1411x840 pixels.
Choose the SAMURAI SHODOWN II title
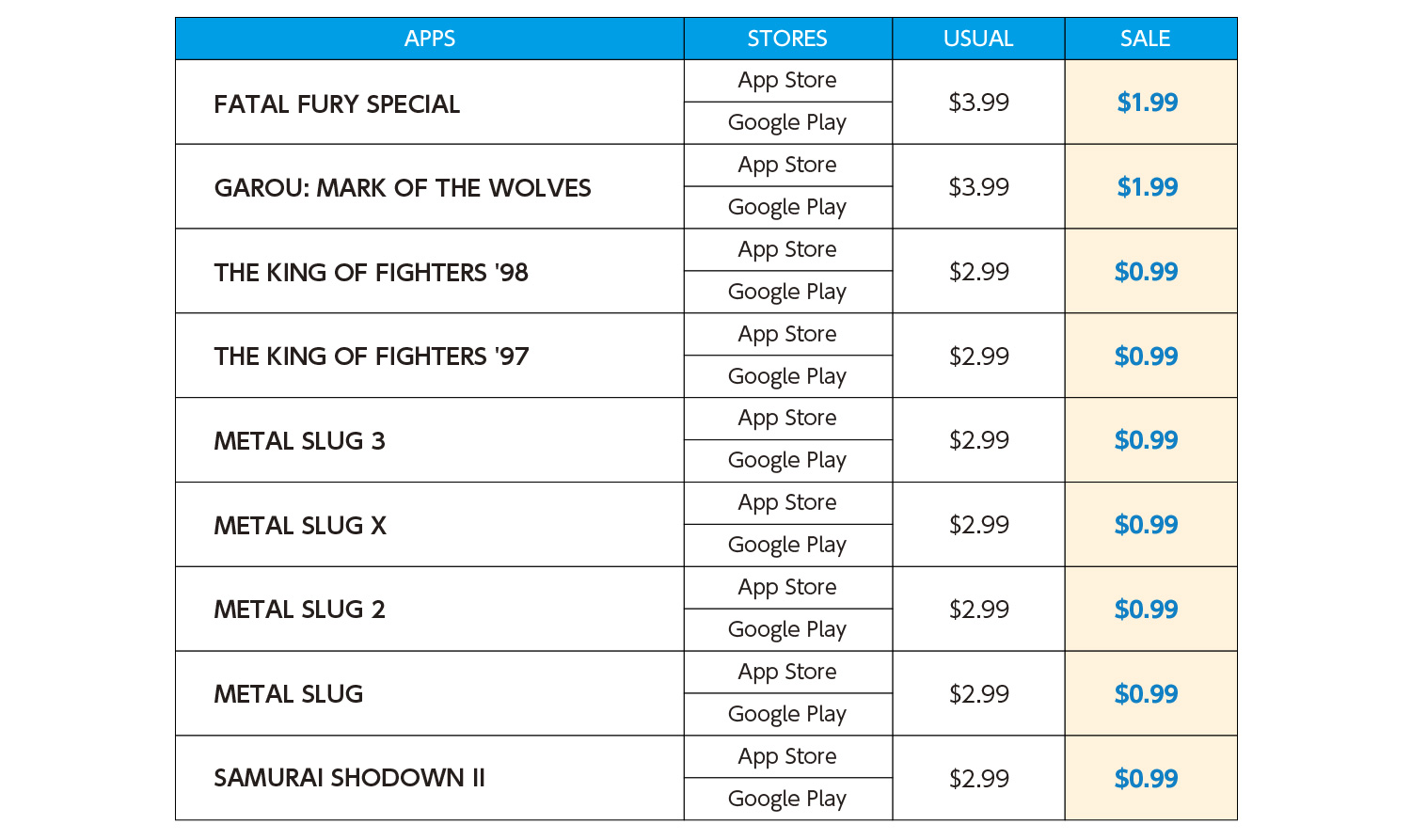(x=349, y=778)
